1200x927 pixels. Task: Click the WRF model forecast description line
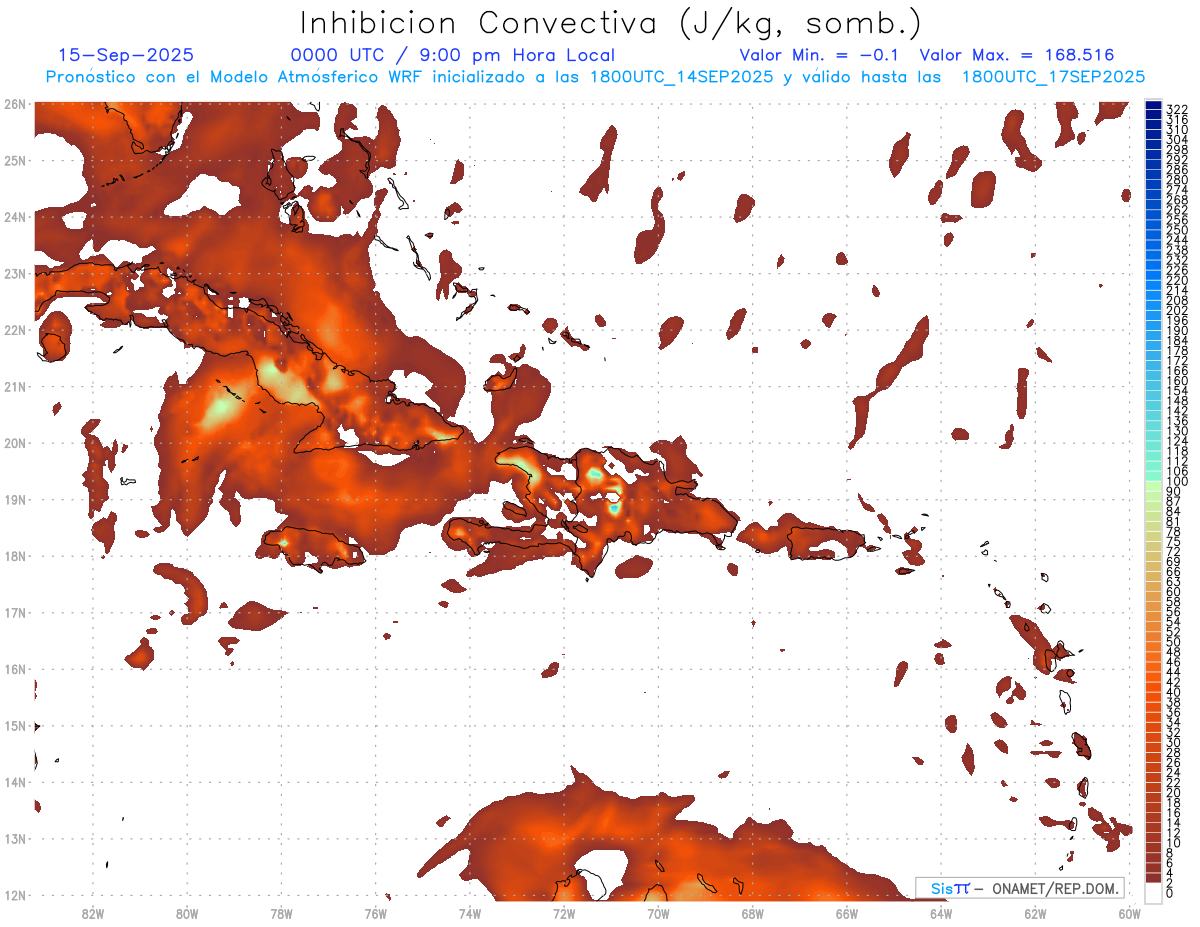click(595, 77)
